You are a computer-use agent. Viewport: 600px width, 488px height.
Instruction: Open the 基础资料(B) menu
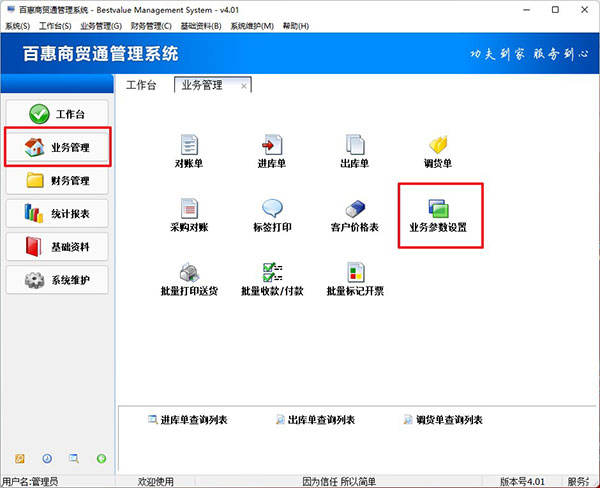(201, 26)
